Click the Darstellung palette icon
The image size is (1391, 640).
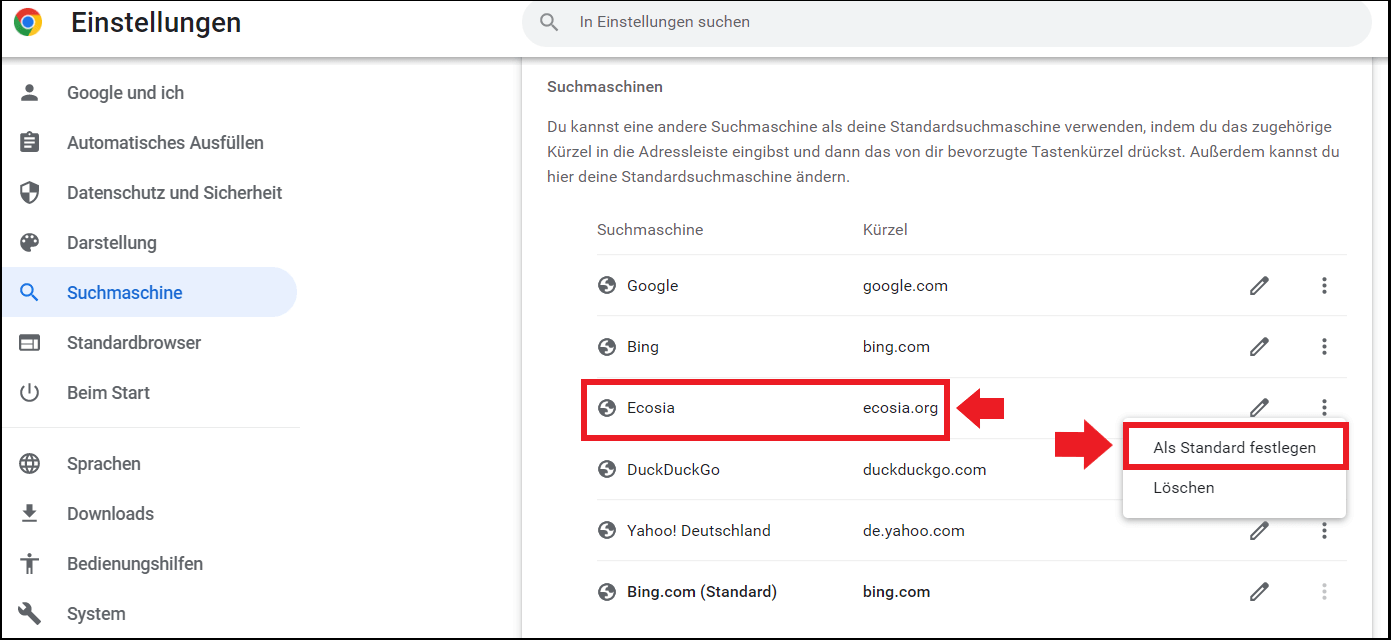pos(30,243)
